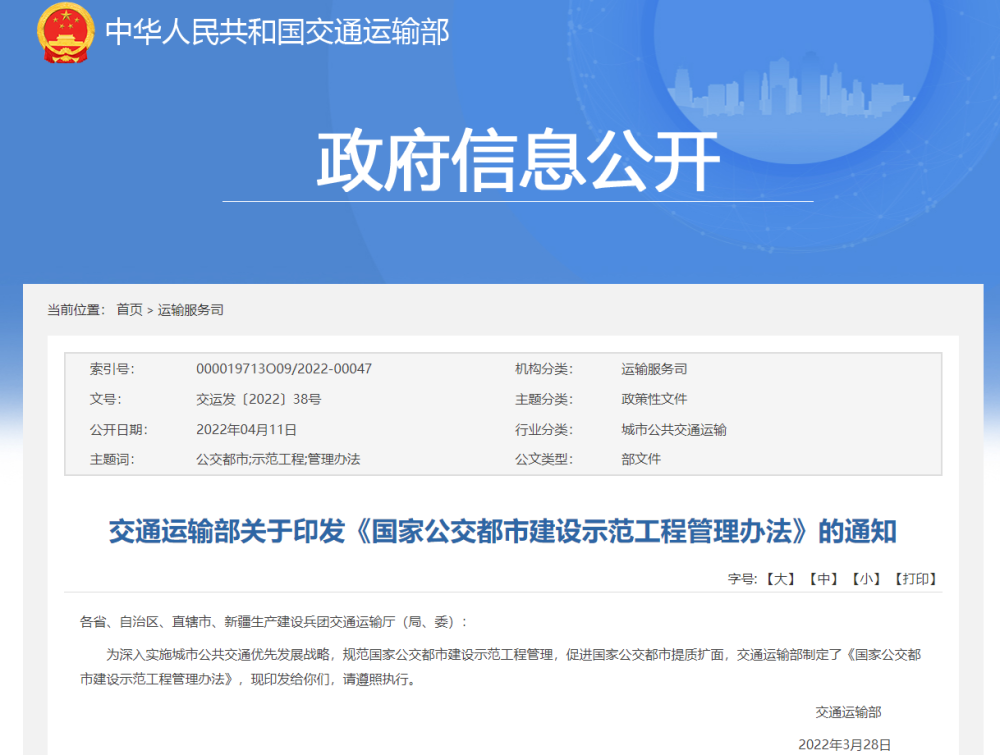Click the keywords 公交都市;示范工程;管理办法
1000x755 pixels.
click(278, 459)
